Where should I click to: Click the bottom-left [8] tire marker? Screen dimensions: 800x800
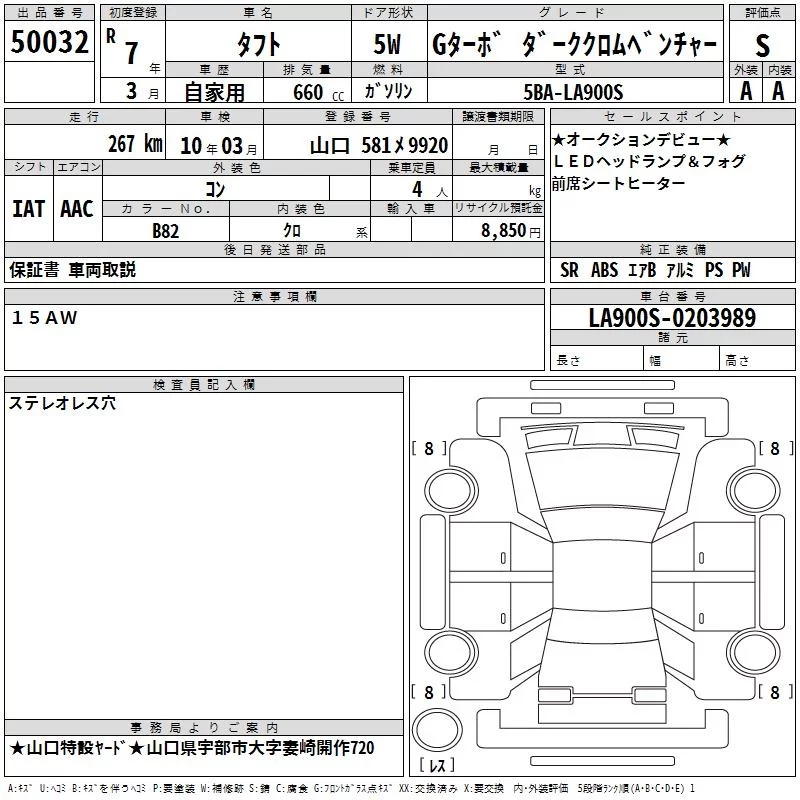point(429,692)
